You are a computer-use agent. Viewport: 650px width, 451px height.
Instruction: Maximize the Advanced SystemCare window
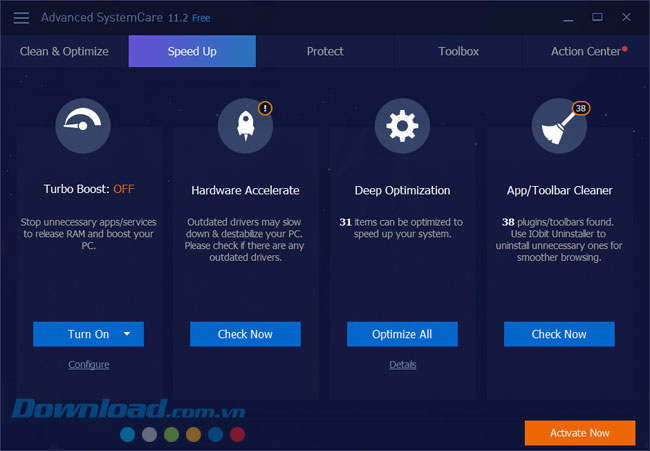597,17
